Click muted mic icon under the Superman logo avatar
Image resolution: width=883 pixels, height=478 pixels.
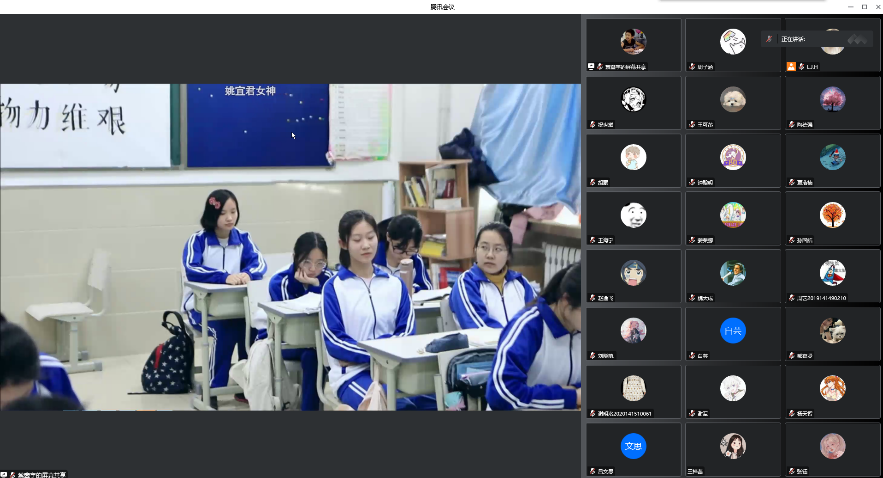[792, 298]
